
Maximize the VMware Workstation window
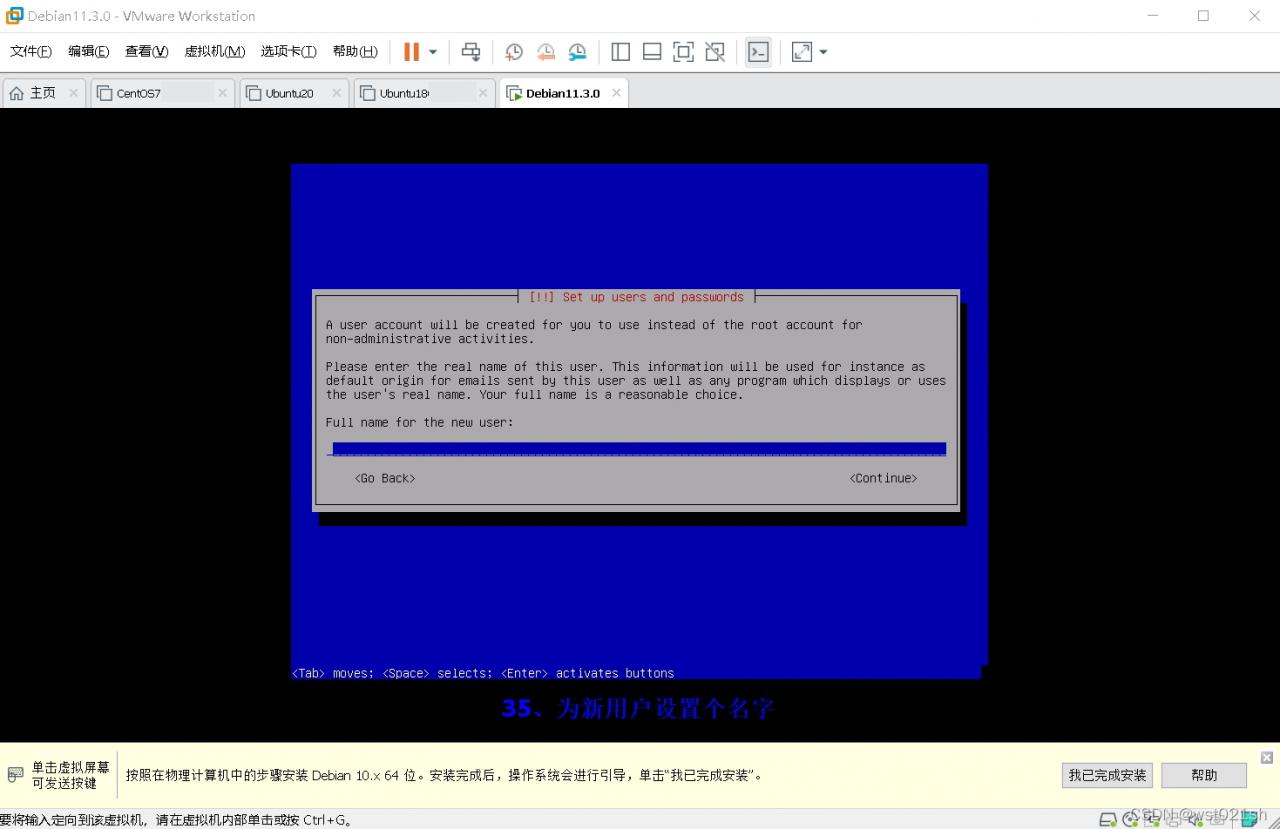1203,16
